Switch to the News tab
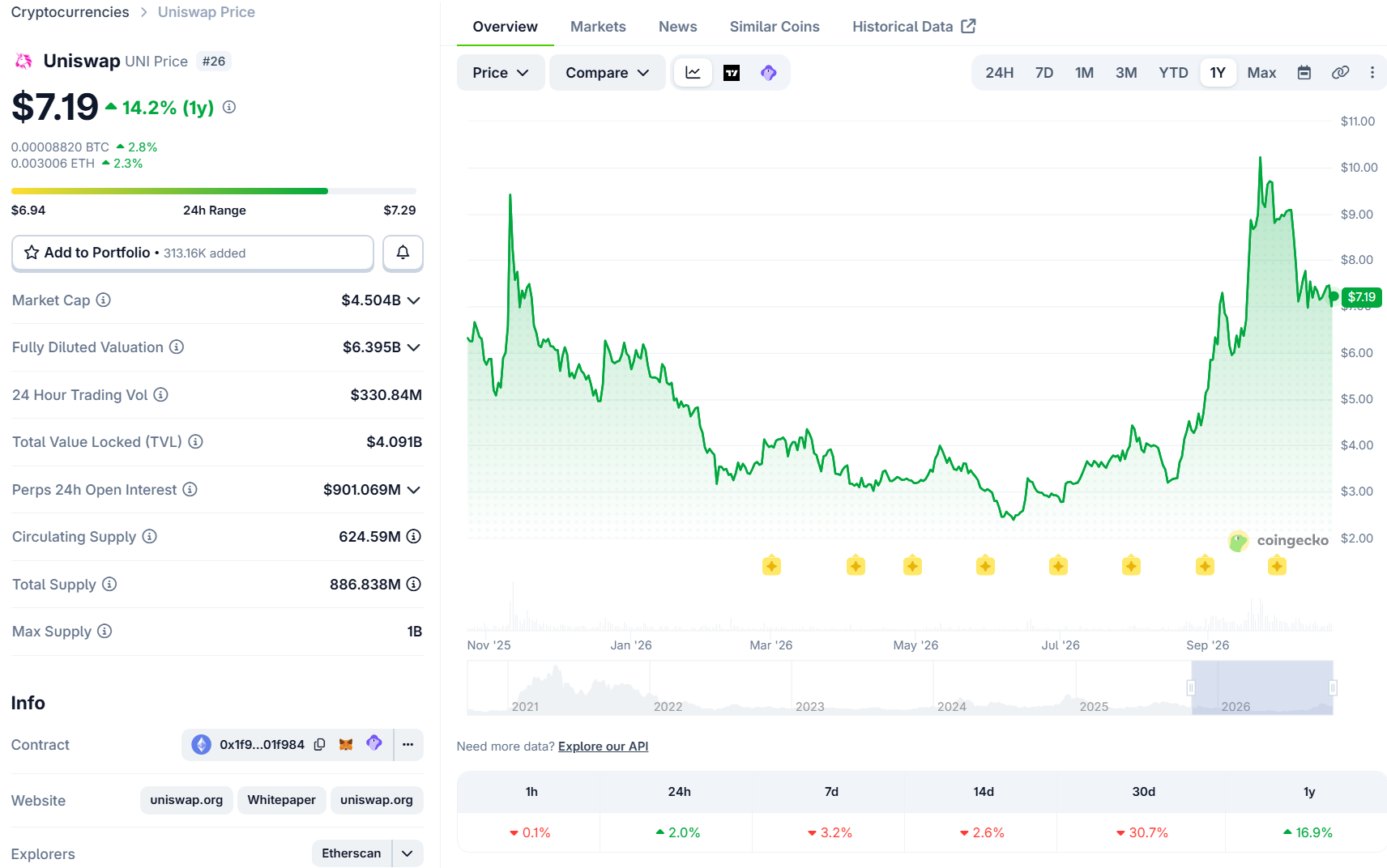1387x868 pixels. click(x=678, y=27)
